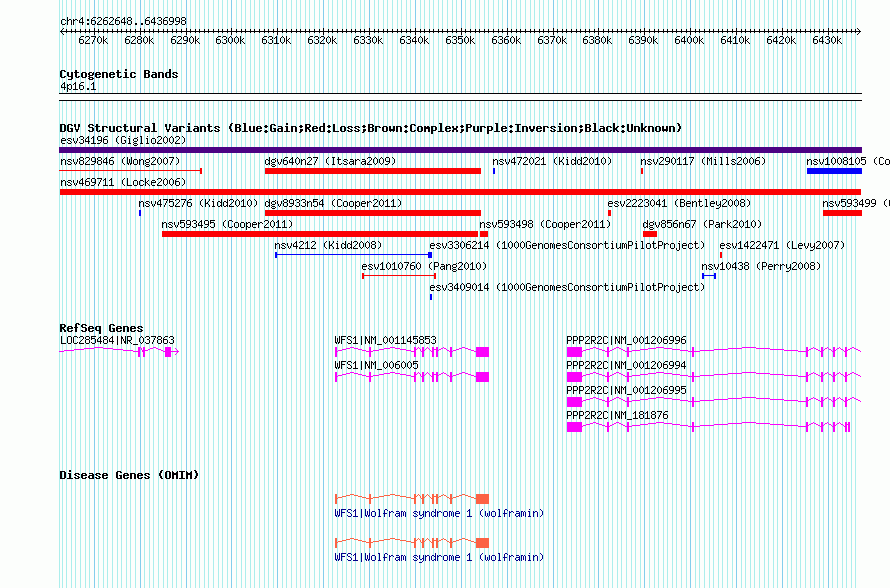The image size is (890, 588).
Task: Click the chr4:6262648..6436998 coordinate label
Action: tap(123, 21)
